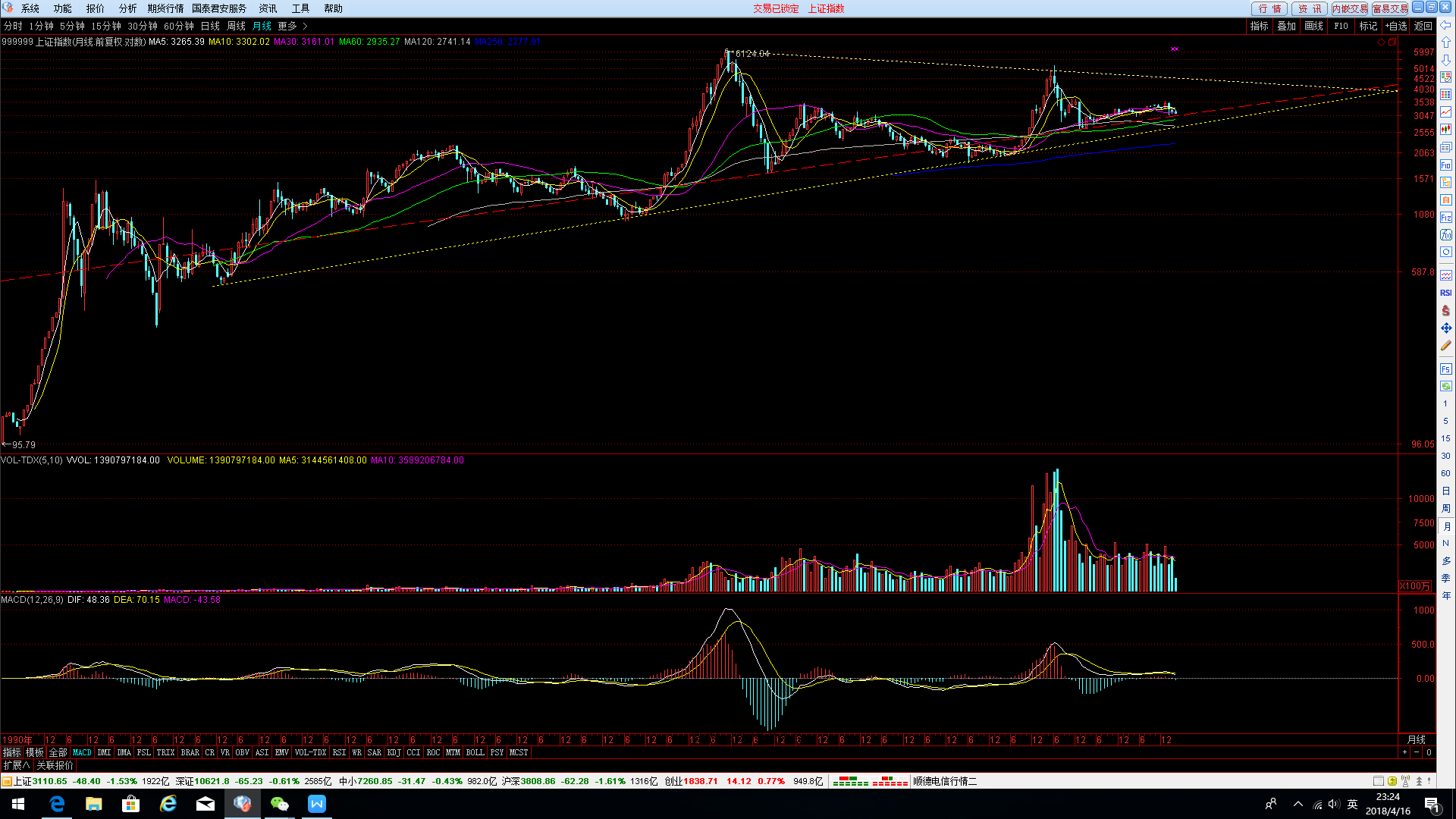Click the left arrow back icon
The height and width of the screenshot is (819, 1456).
tap(1445, 25)
